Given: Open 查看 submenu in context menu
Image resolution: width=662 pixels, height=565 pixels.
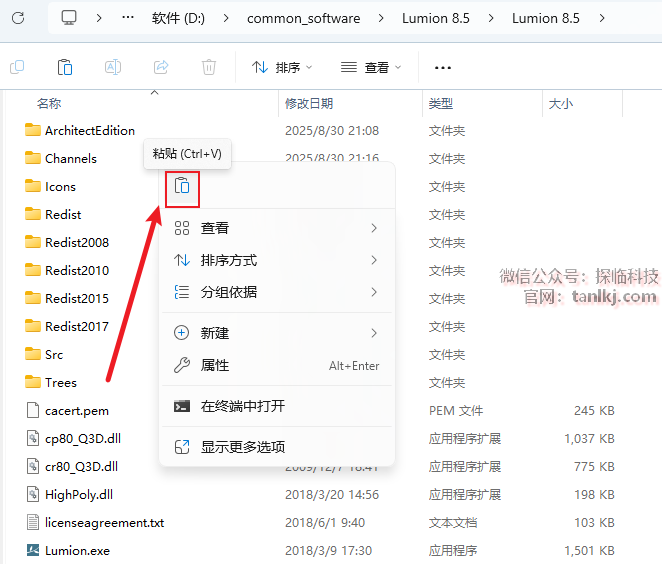Looking at the screenshot, I should coord(277,228).
